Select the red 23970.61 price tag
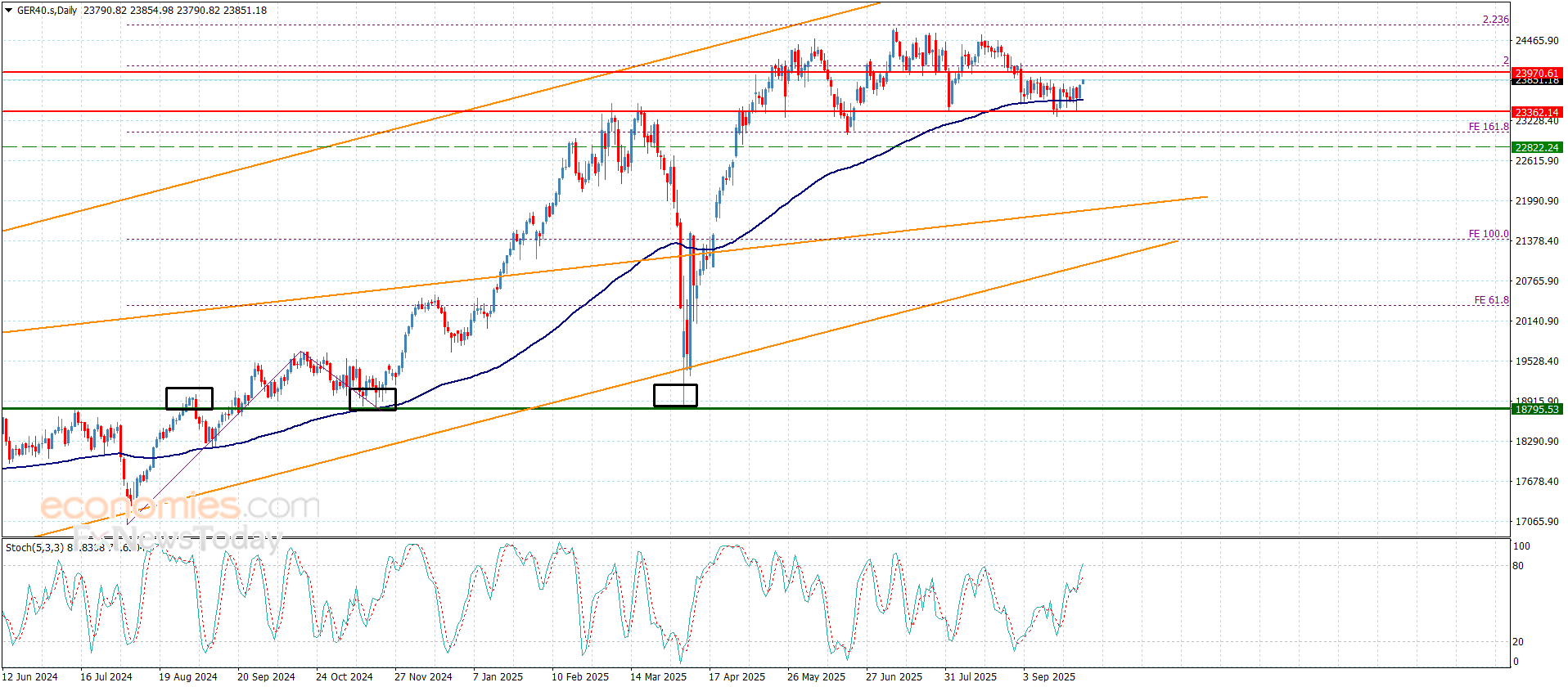 coord(1537,73)
